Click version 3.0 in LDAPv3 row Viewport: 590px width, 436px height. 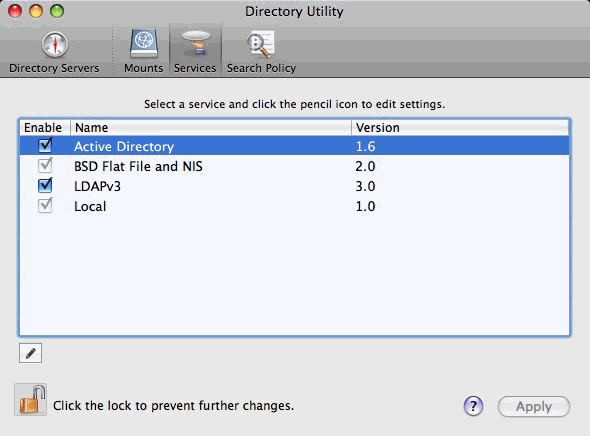pos(365,186)
